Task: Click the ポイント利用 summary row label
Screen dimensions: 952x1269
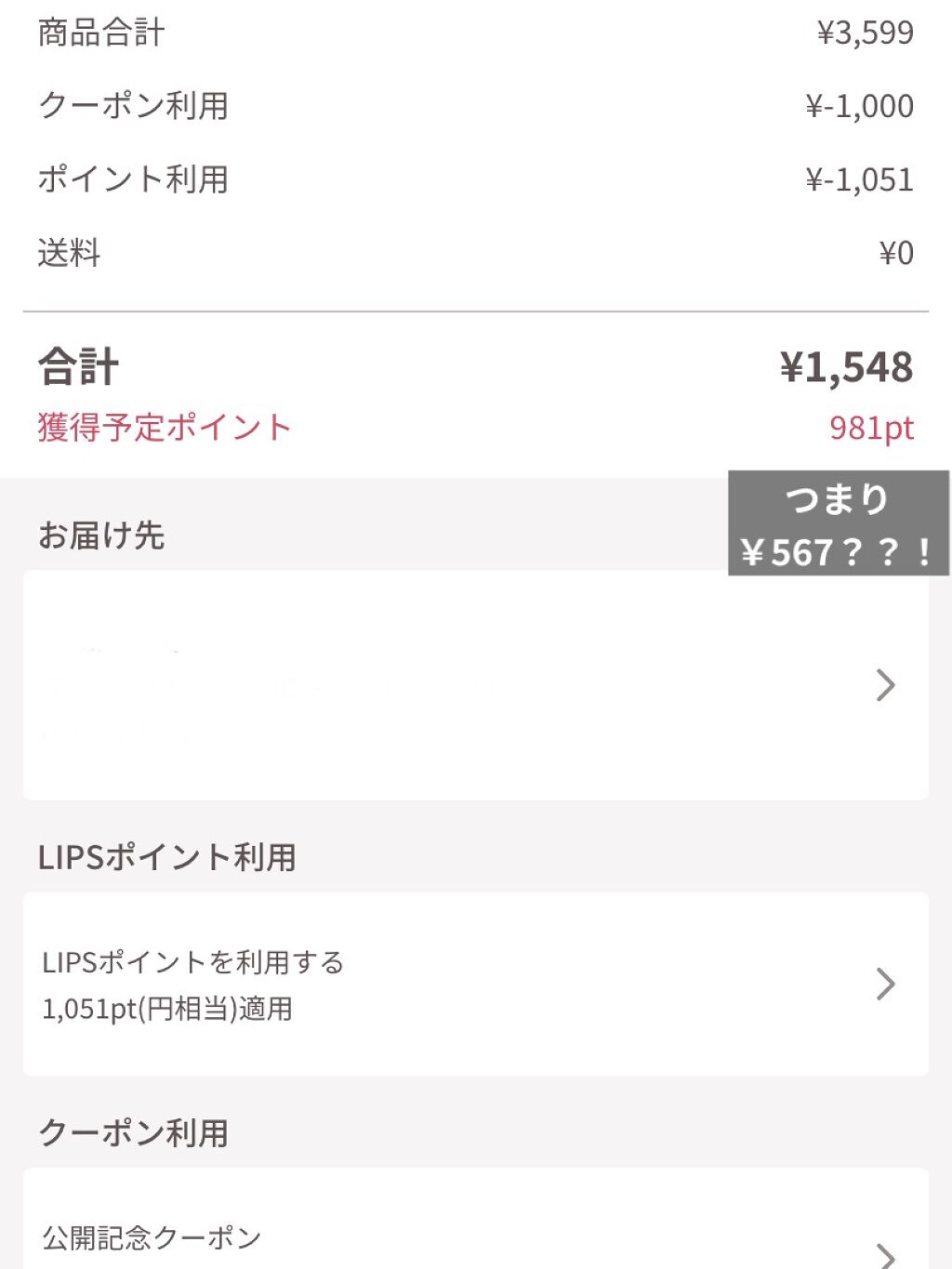Action: 133,179
